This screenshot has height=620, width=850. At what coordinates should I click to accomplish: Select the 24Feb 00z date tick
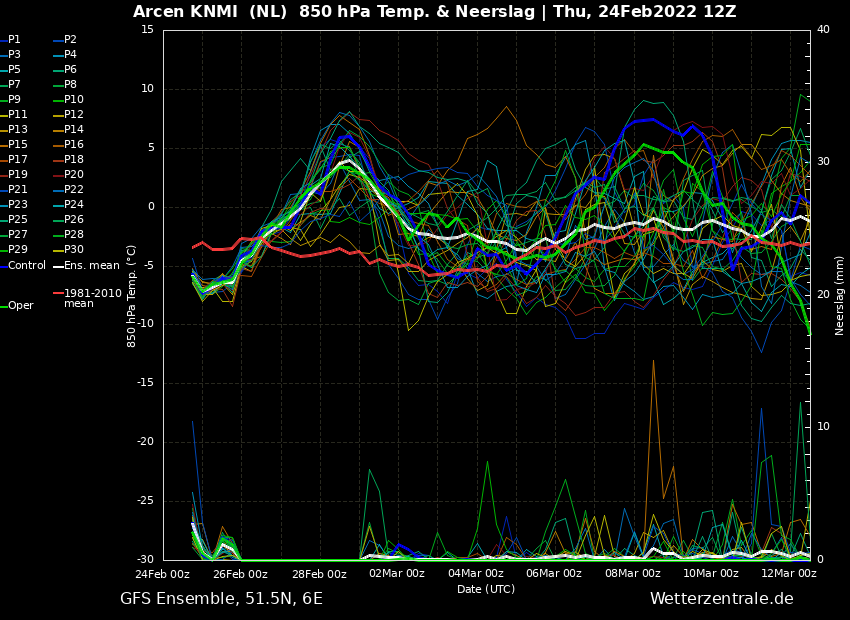pyautogui.click(x=163, y=574)
